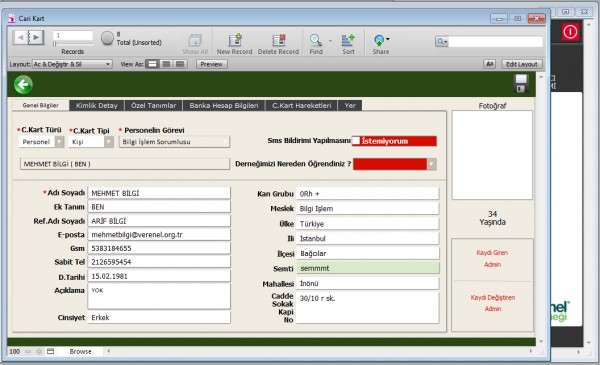Go back with the green arrow button
This screenshot has height=365, width=600.
[23, 85]
